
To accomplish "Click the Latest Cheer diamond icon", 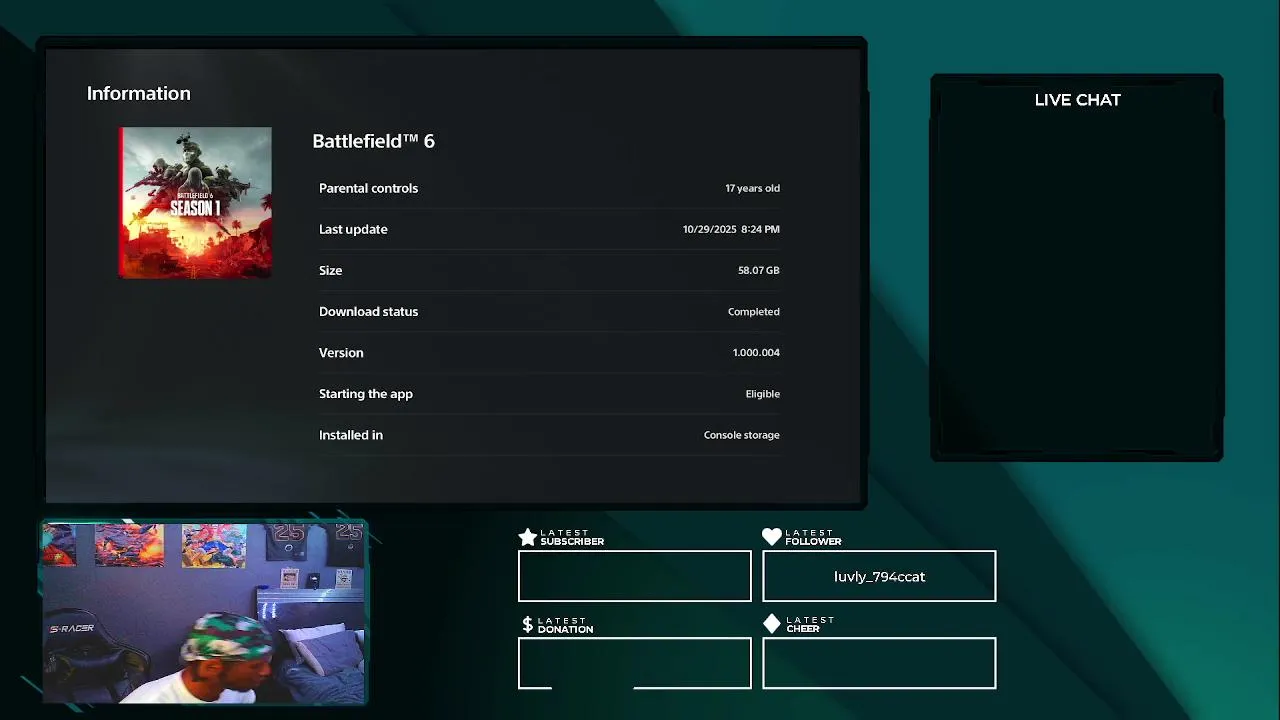I will pos(771,624).
